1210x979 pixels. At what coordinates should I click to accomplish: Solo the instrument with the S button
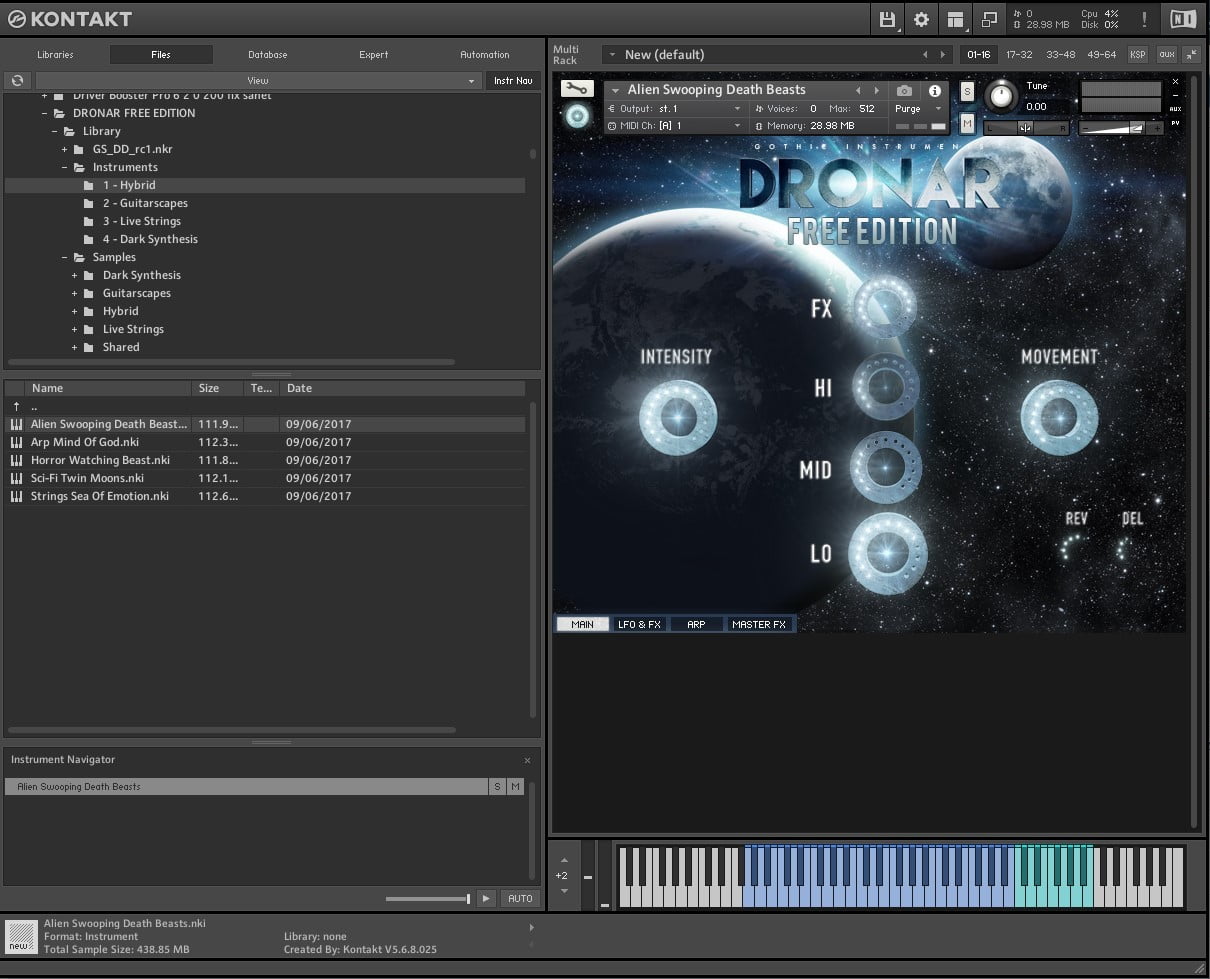click(967, 91)
